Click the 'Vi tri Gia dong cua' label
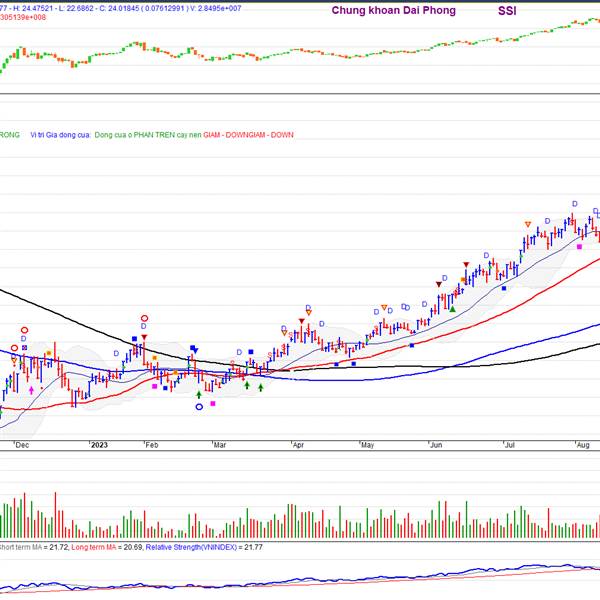Screen dimensions: 600x600 coord(60,134)
